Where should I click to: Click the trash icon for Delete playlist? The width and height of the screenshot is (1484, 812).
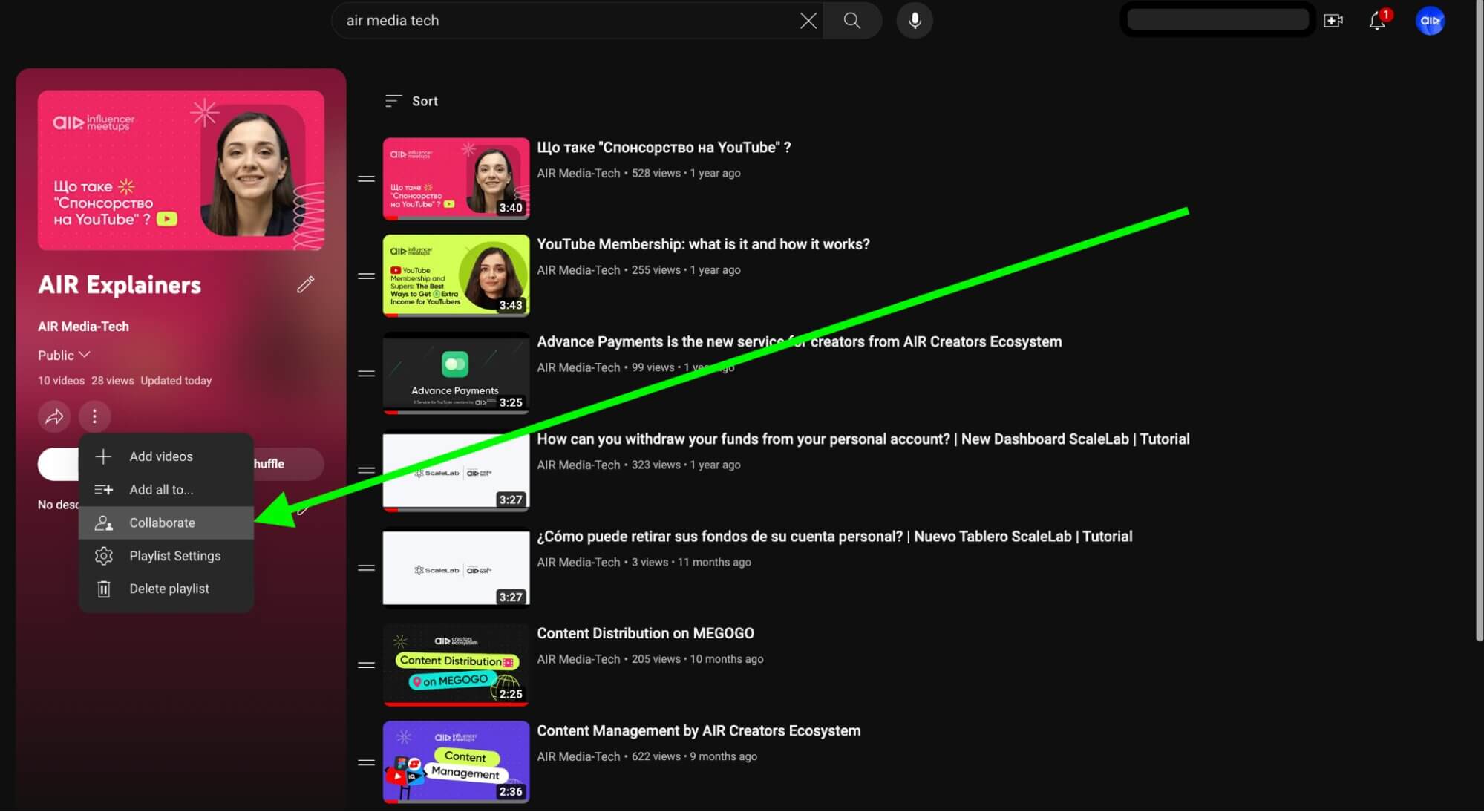(103, 589)
